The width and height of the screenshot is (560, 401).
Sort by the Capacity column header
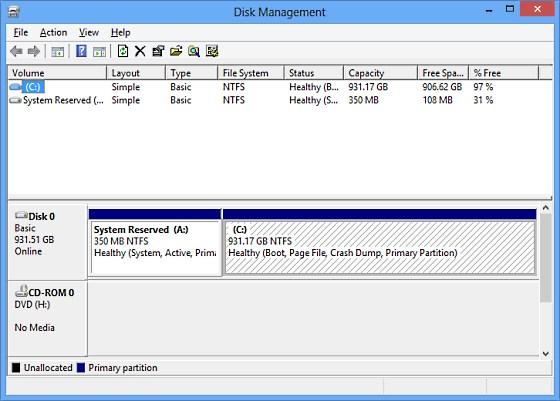pyautogui.click(x=380, y=73)
